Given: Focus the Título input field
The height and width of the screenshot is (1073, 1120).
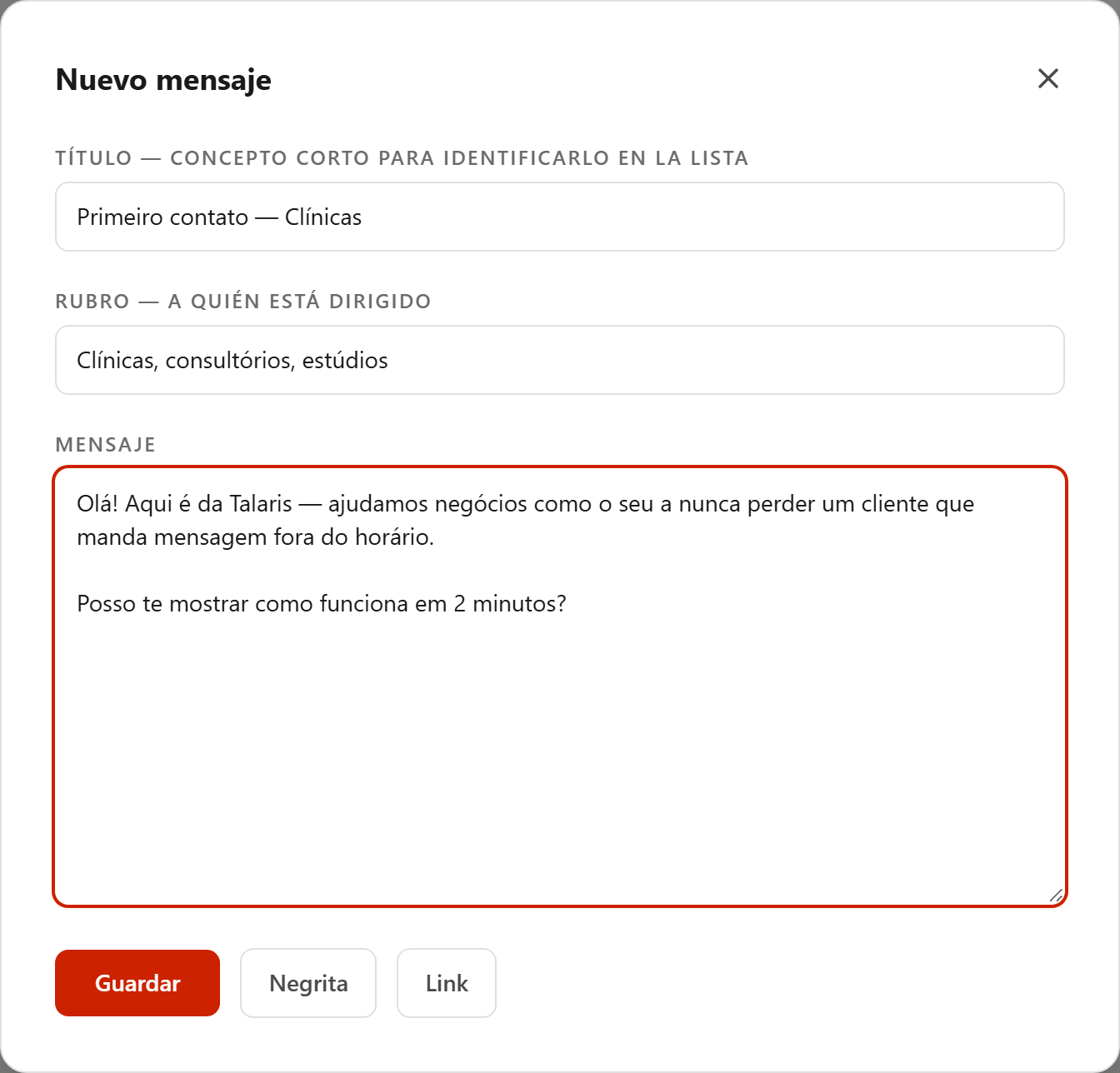Looking at the screenshot, I should point(560,217).
